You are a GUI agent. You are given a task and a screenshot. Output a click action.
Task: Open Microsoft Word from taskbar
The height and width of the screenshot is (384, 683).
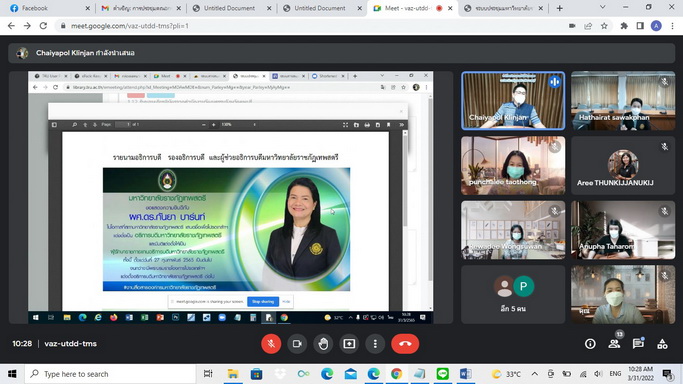click(x=465, y=374)
